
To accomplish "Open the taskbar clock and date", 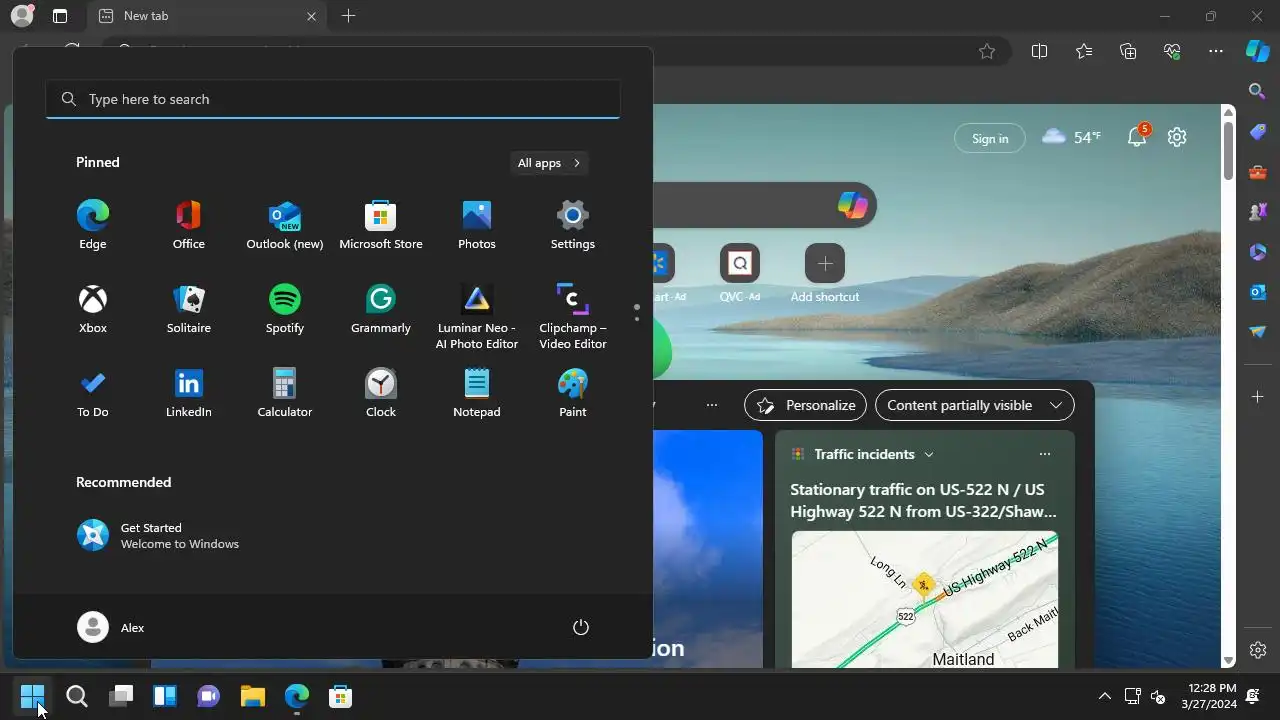I will (1208, 696).
